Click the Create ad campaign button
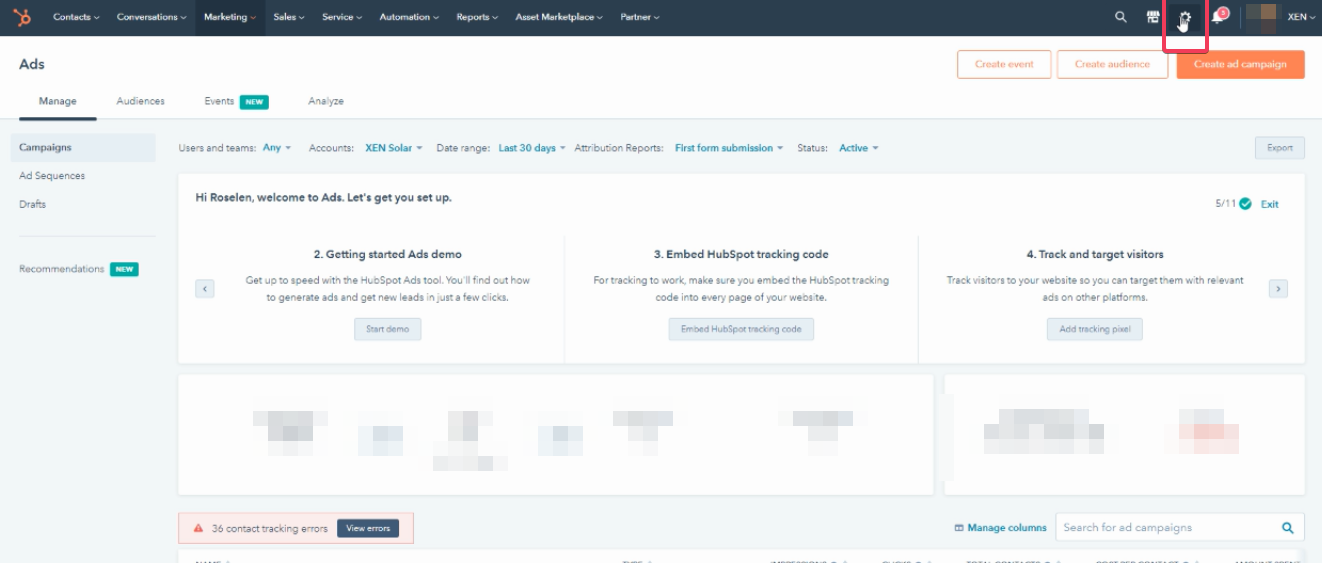This screenshot has width=1322, height=563. pyautogui.click(x=1240, y=64)
